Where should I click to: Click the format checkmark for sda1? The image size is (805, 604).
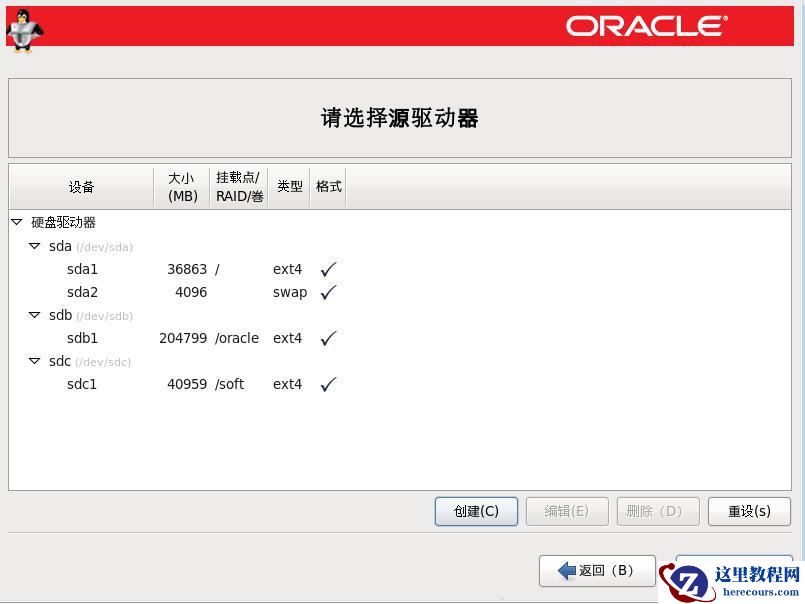pos(328,269)
